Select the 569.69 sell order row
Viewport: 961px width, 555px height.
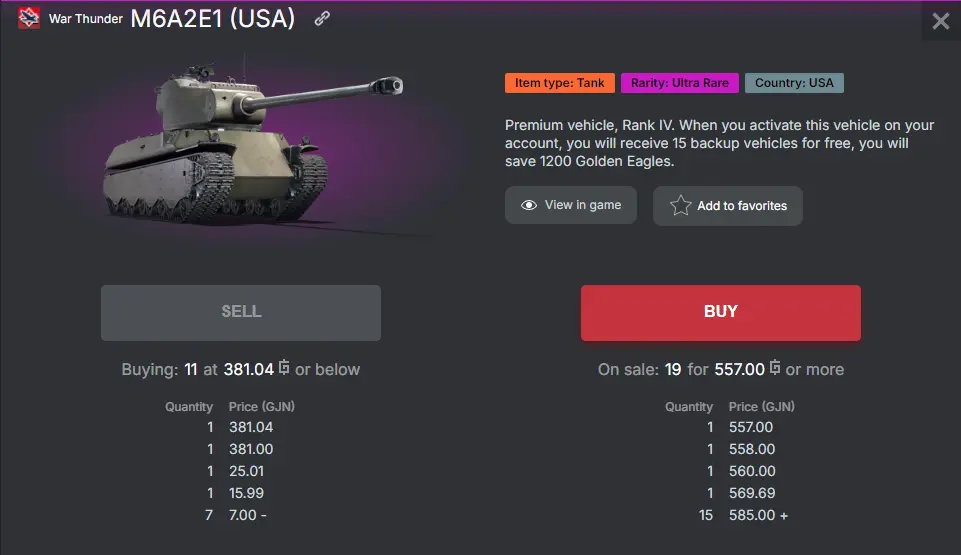click(750, 493)
